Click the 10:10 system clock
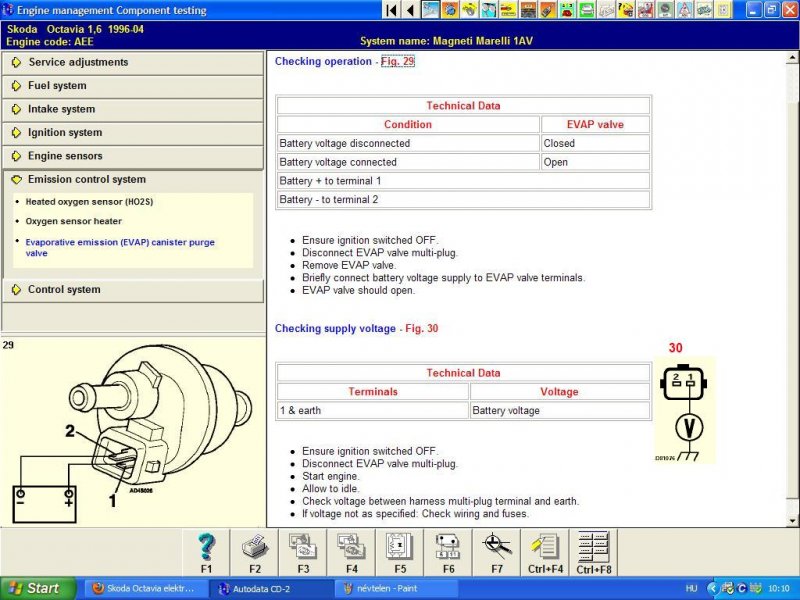Screen dimensions: 800x600 (779, 589)
